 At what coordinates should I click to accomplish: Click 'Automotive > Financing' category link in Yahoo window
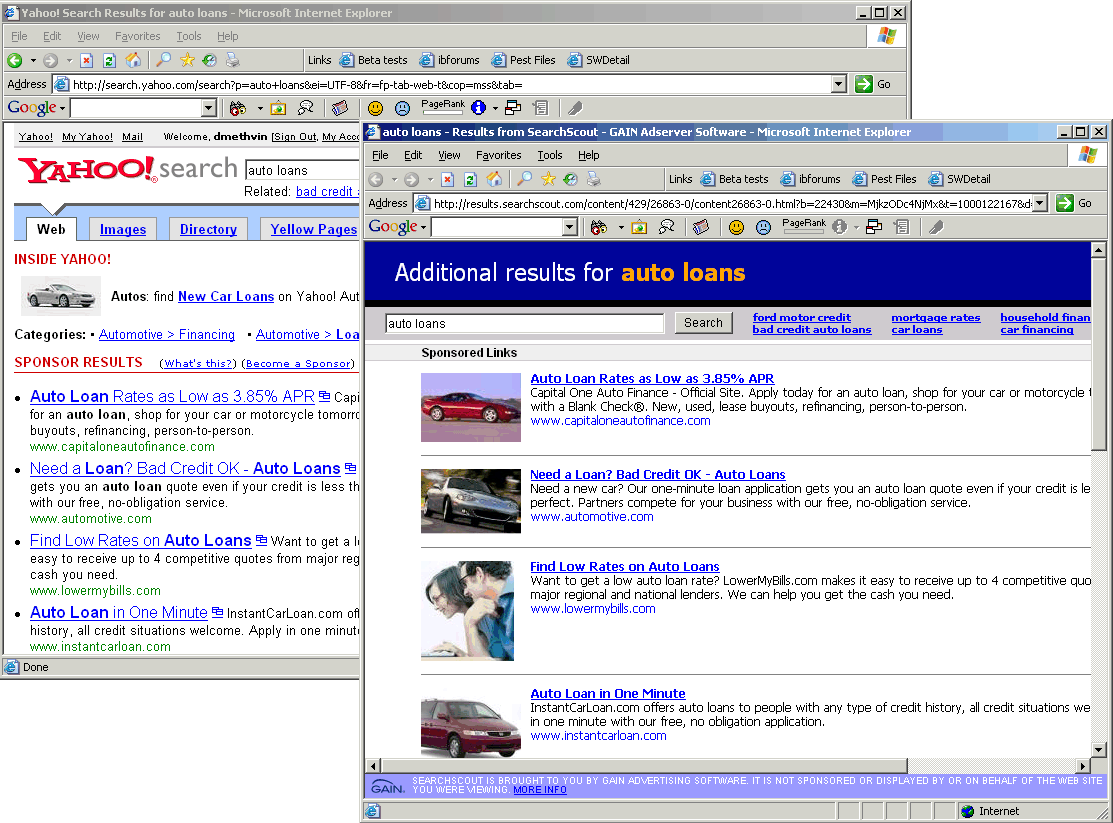(167, 334)
